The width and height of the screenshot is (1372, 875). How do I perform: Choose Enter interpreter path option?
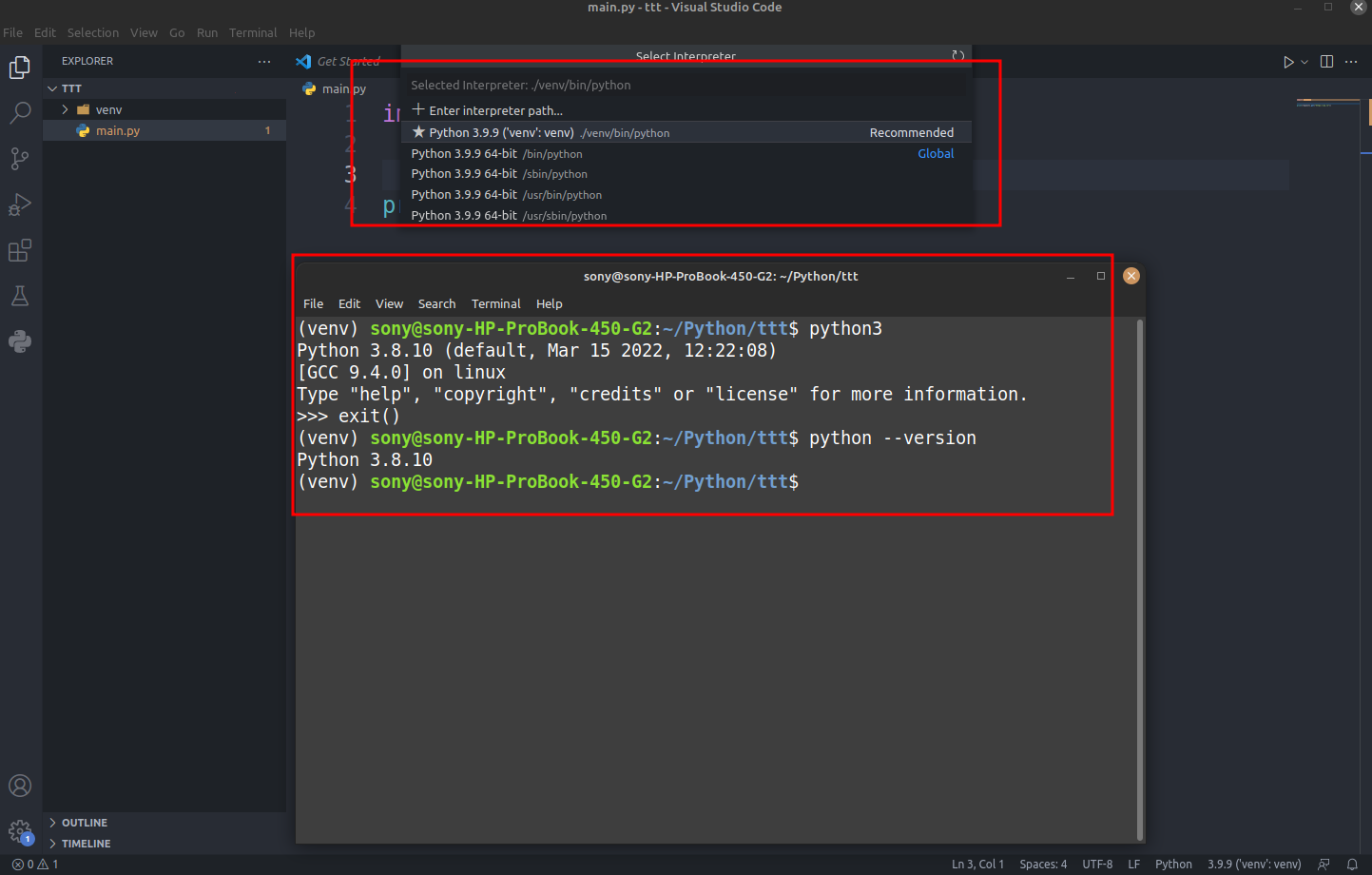point(686,110)
